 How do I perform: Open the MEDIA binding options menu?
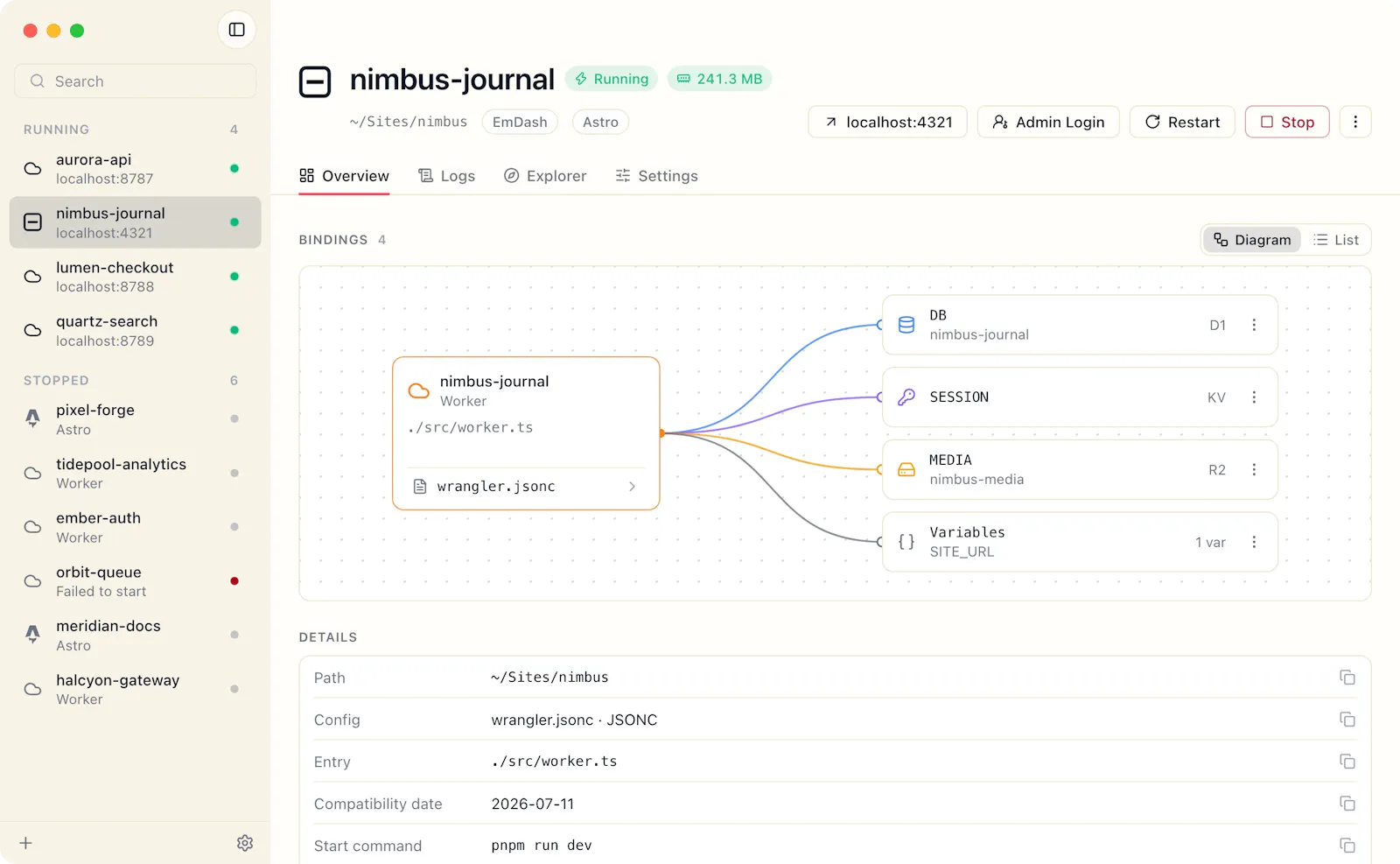coord(1254,470)
